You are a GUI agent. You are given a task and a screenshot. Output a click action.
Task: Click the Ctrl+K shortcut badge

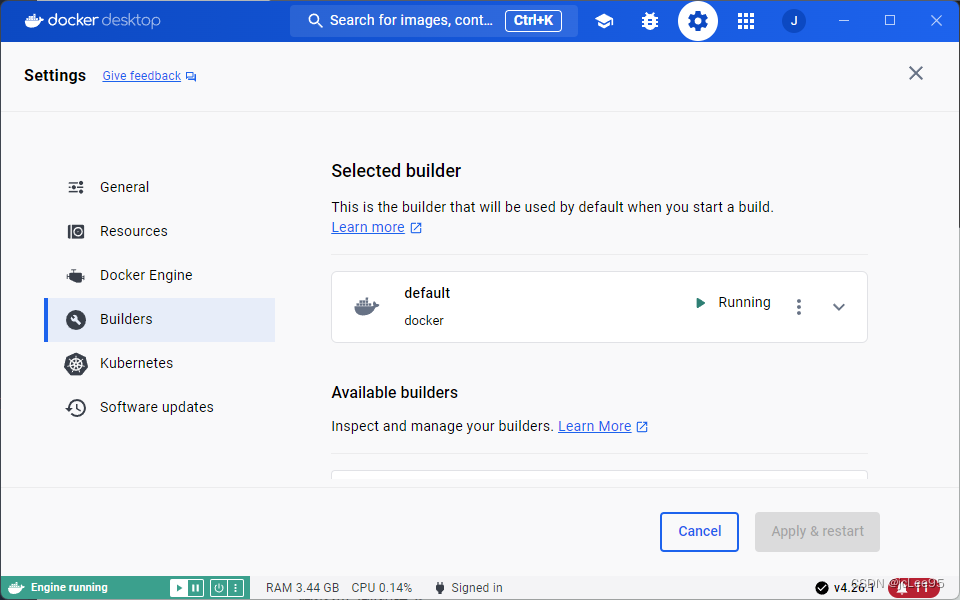tap(533, 21)
